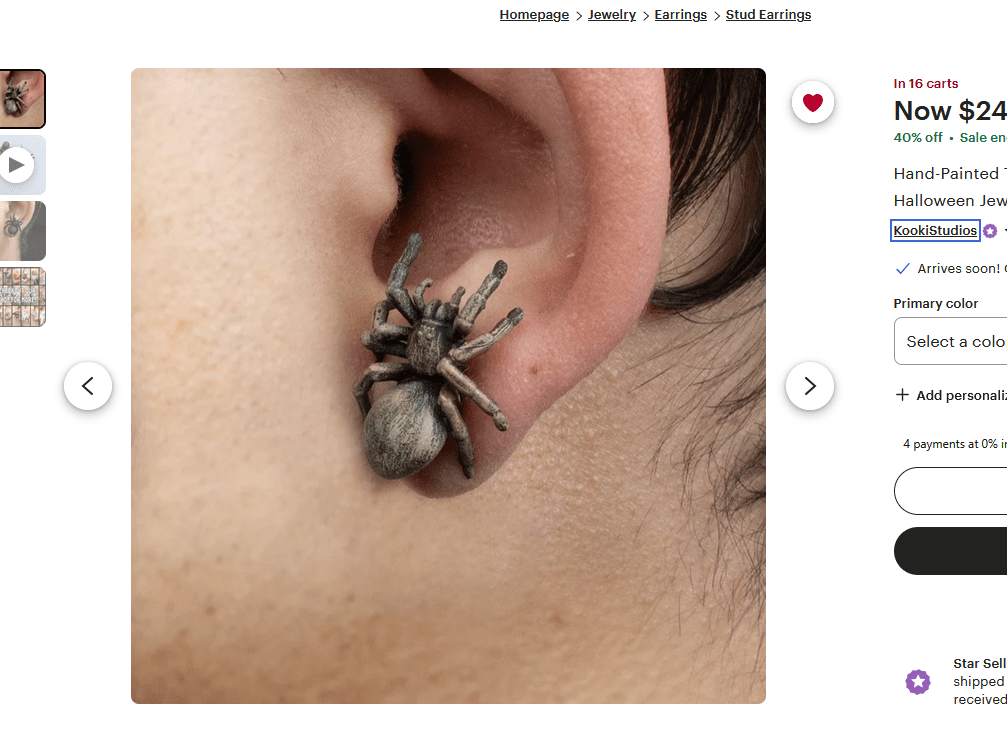
Task: Click the main spider earring photo
Action: (448, 386)
